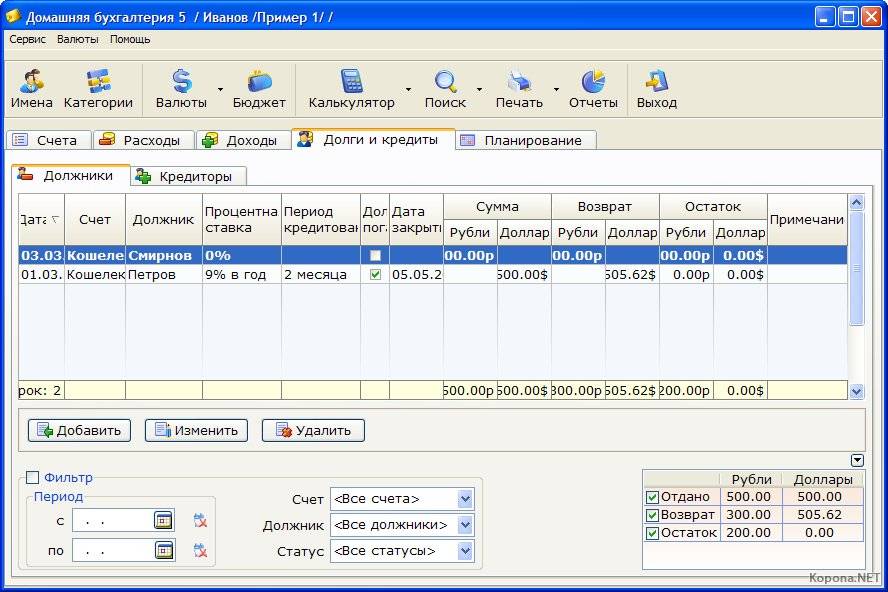Click the table scrollbar down arrow
The height and width of the screenshot is (592, 888).
coord(856,391)
